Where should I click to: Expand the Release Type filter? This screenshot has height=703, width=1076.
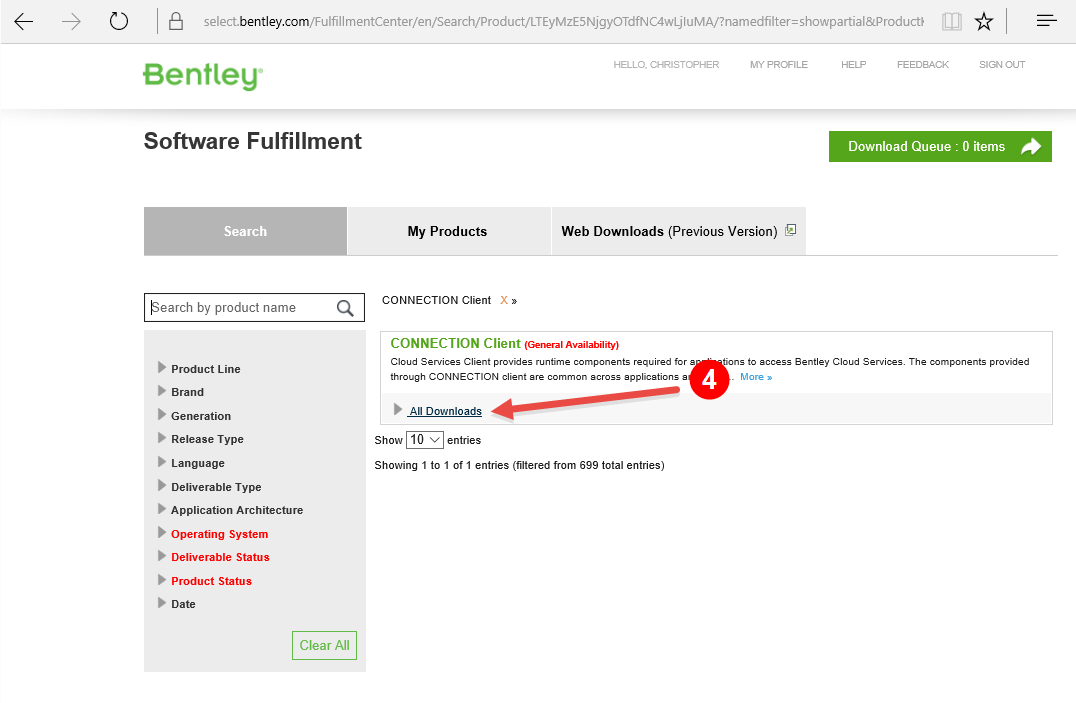pyautogui.click(x=200, y=439)
